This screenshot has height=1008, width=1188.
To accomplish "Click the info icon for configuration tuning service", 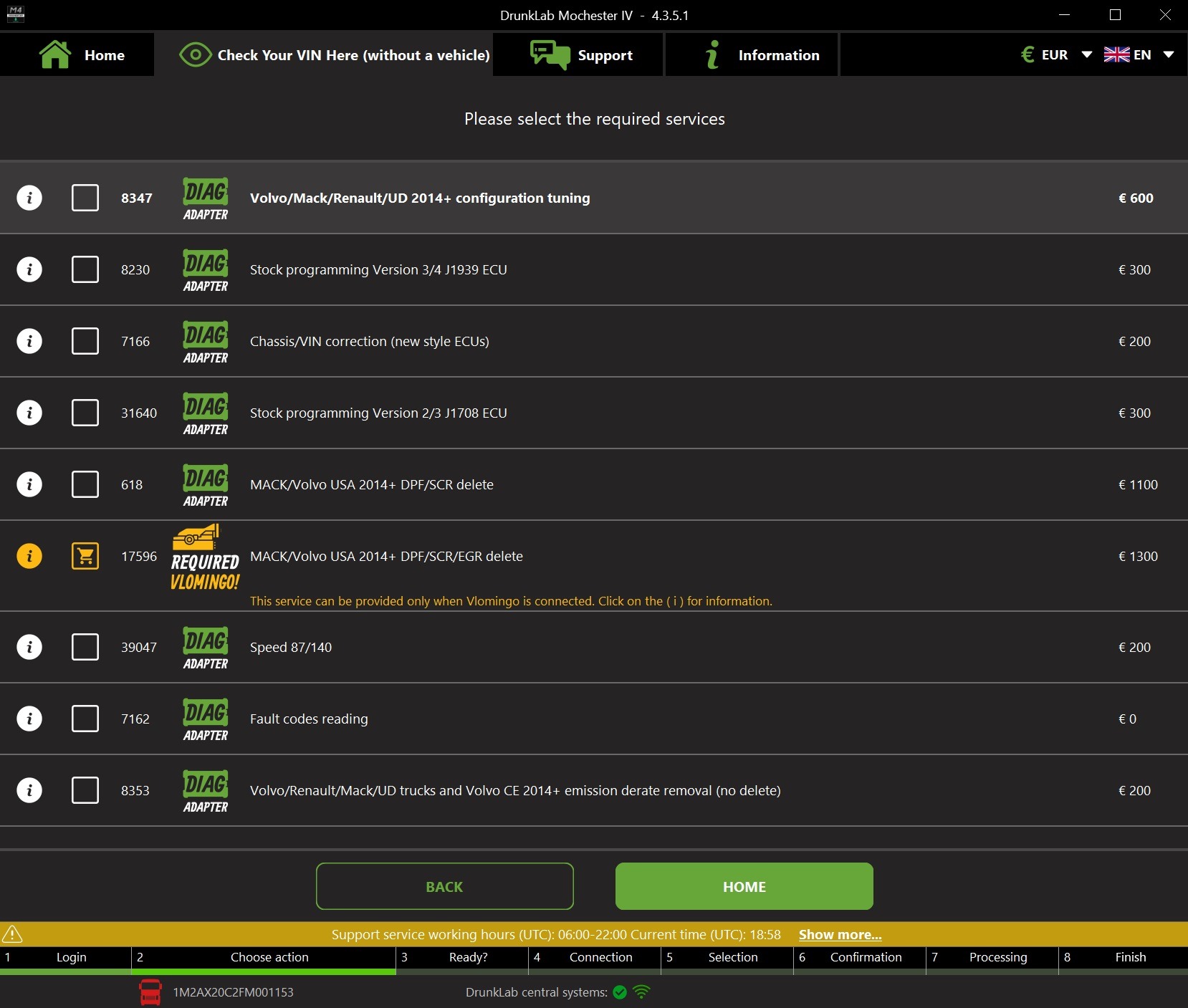I will [29, 198].
